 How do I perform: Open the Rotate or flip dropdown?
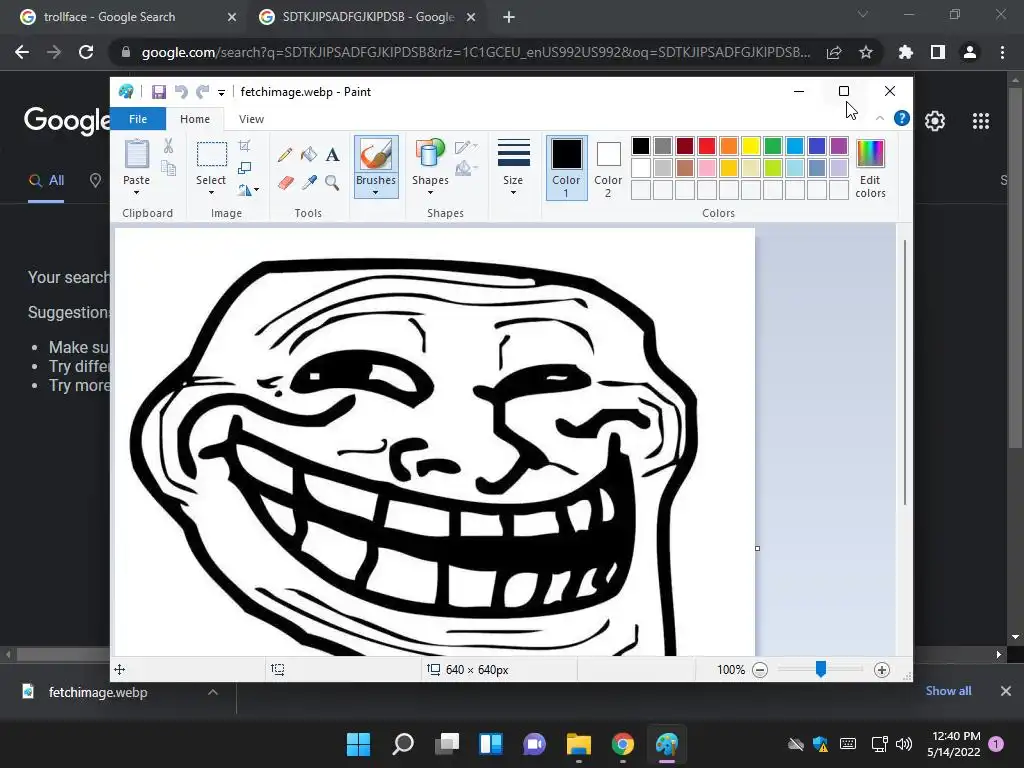(x=248, y=190)
